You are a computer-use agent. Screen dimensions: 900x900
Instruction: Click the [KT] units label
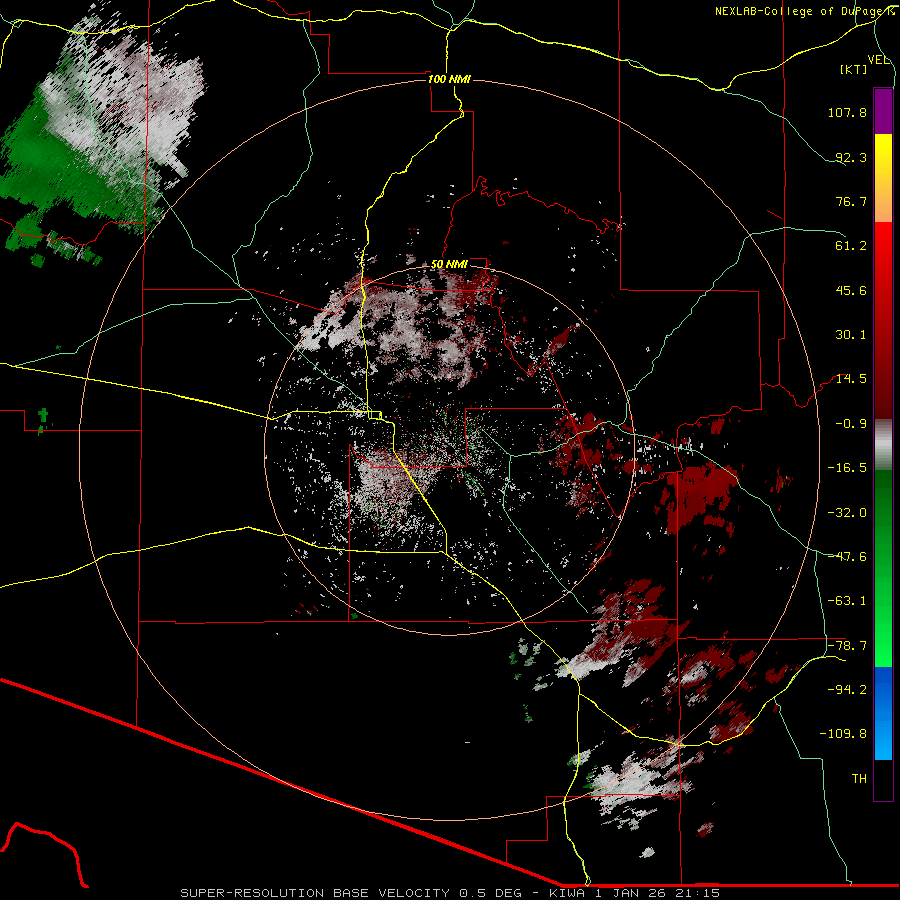coord(854,69)
